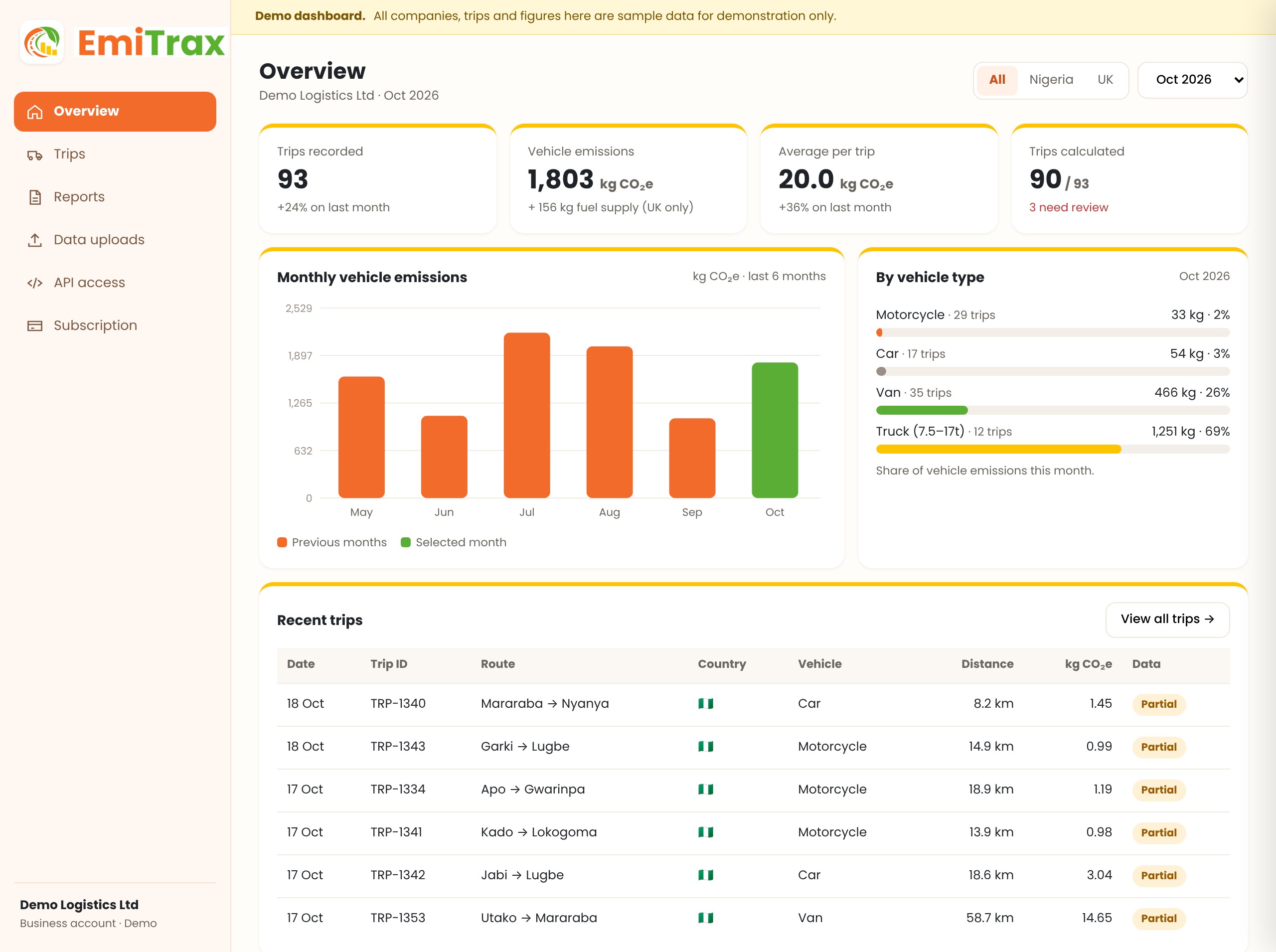The width and height of the screenshot is (1276, 952).
Task: Go to Reports in the sidebar
Action: point(115,197)
